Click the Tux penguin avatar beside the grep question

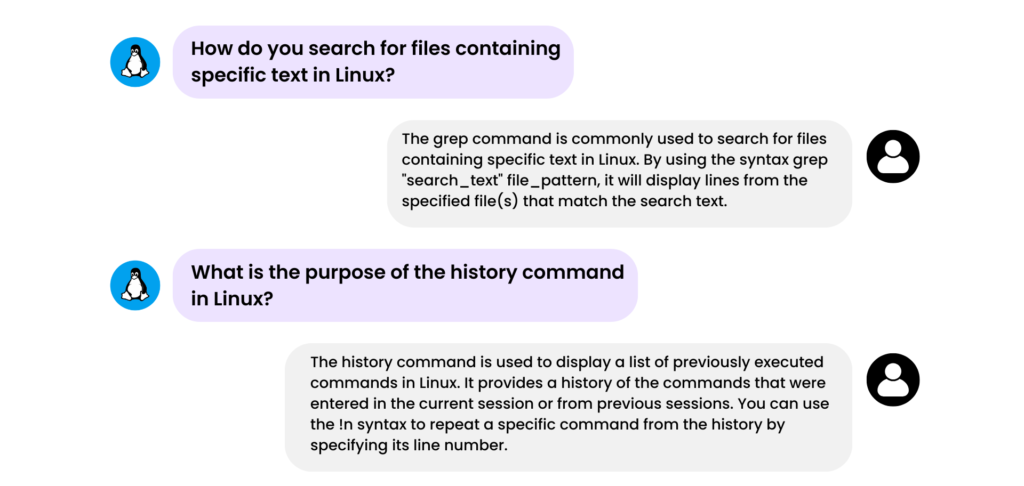coord(135,62)
